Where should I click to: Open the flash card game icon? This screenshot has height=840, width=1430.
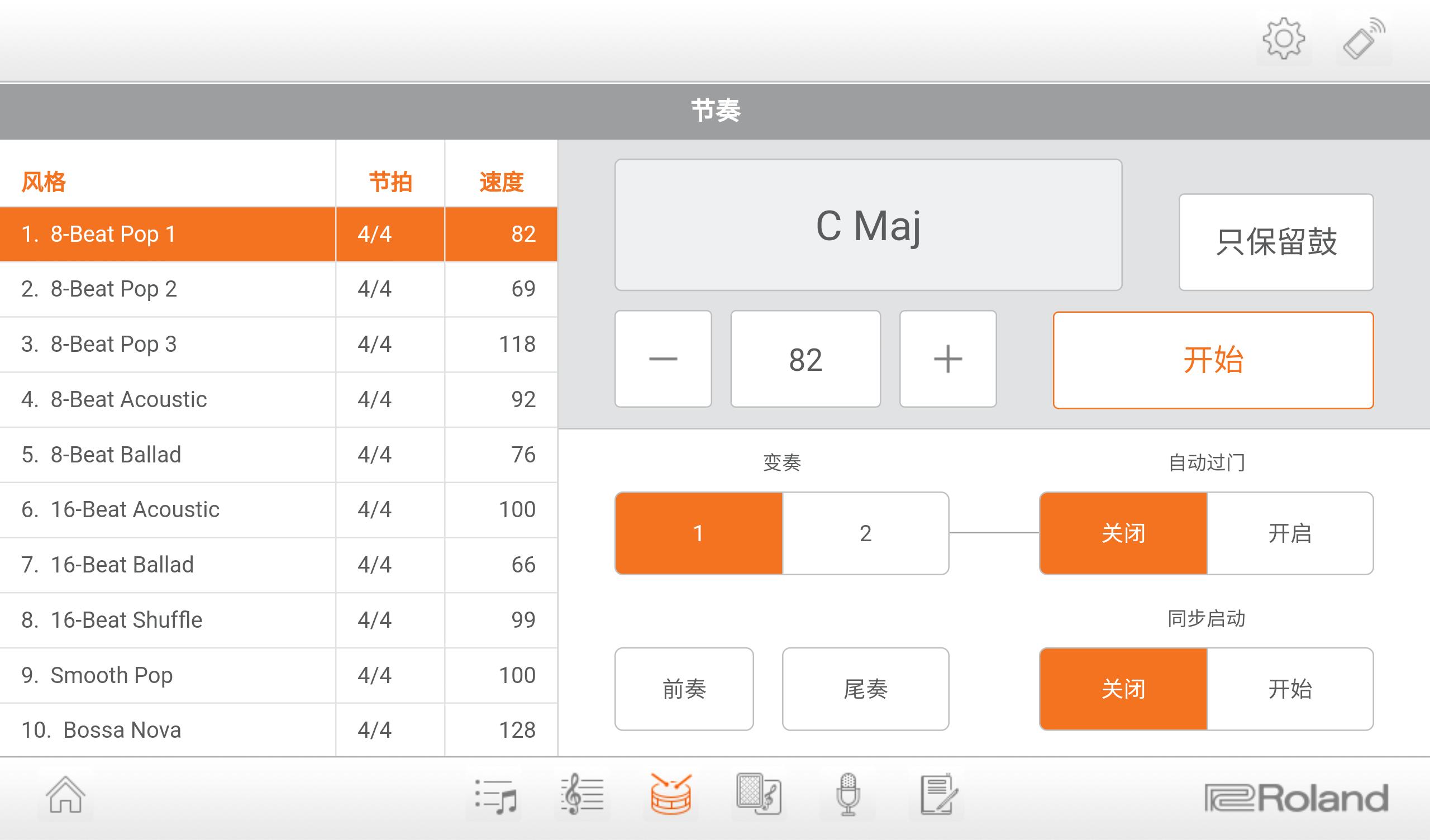pos(759,795)
